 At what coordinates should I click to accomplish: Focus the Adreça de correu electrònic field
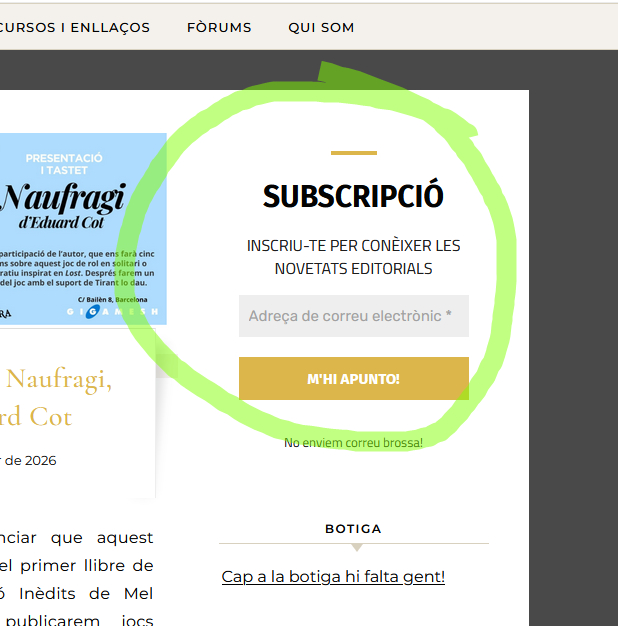point(353,316)
